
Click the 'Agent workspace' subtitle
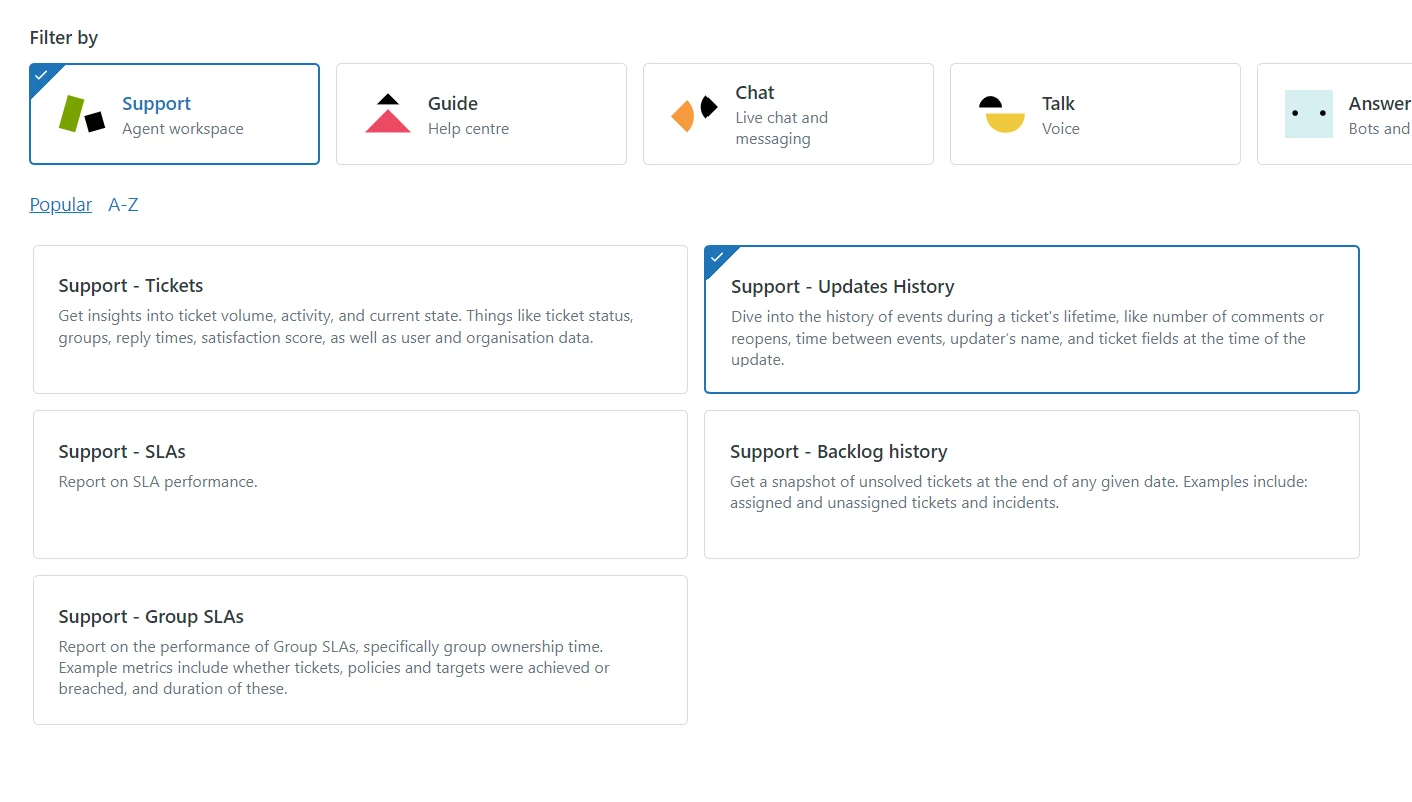[x=183, y=128]
